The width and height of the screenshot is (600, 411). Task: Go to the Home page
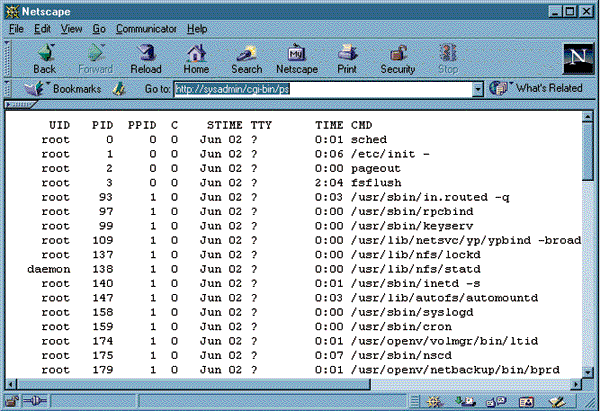coord(196,58)
